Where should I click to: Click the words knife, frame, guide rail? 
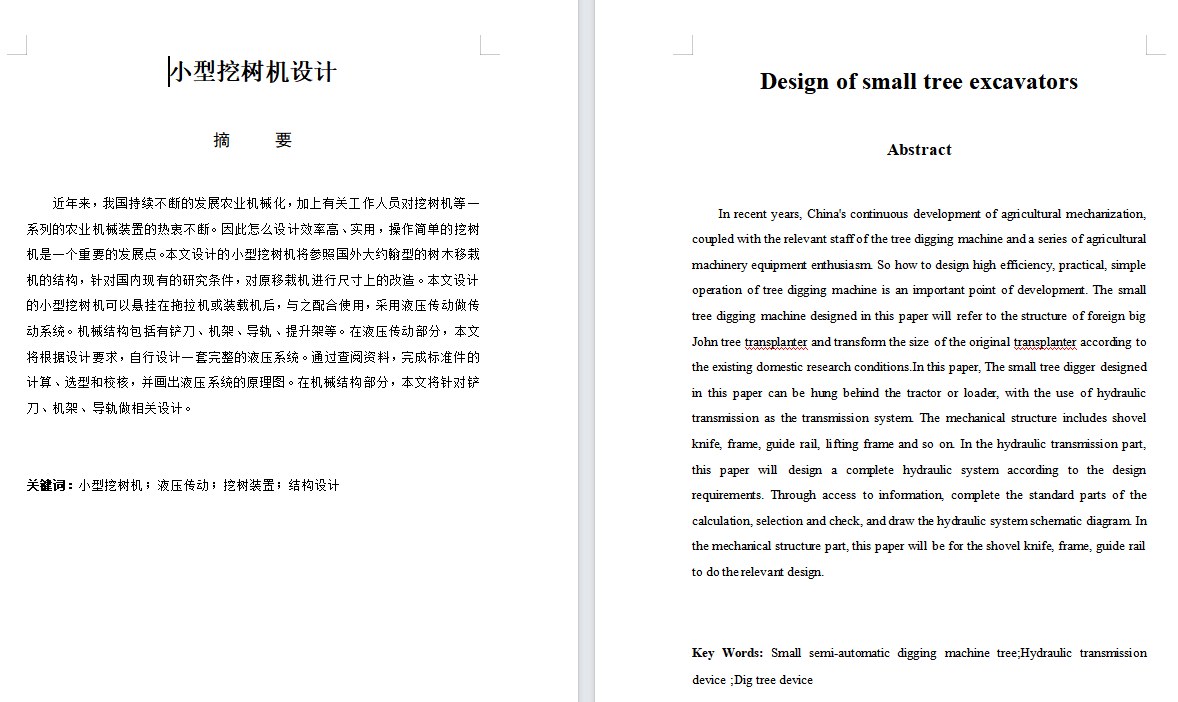coord(755,444)
